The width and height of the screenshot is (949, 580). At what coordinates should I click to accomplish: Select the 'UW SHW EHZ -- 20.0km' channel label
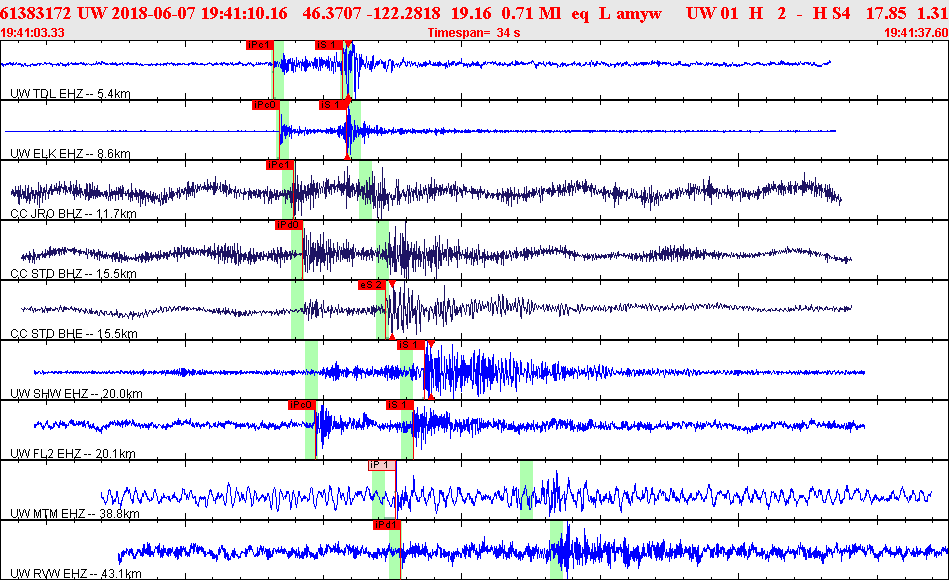point(76,394)
